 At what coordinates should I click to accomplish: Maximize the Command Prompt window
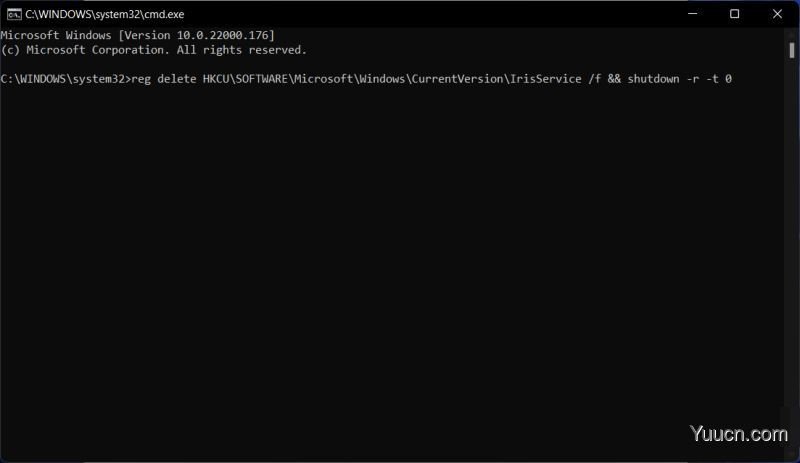734,14
